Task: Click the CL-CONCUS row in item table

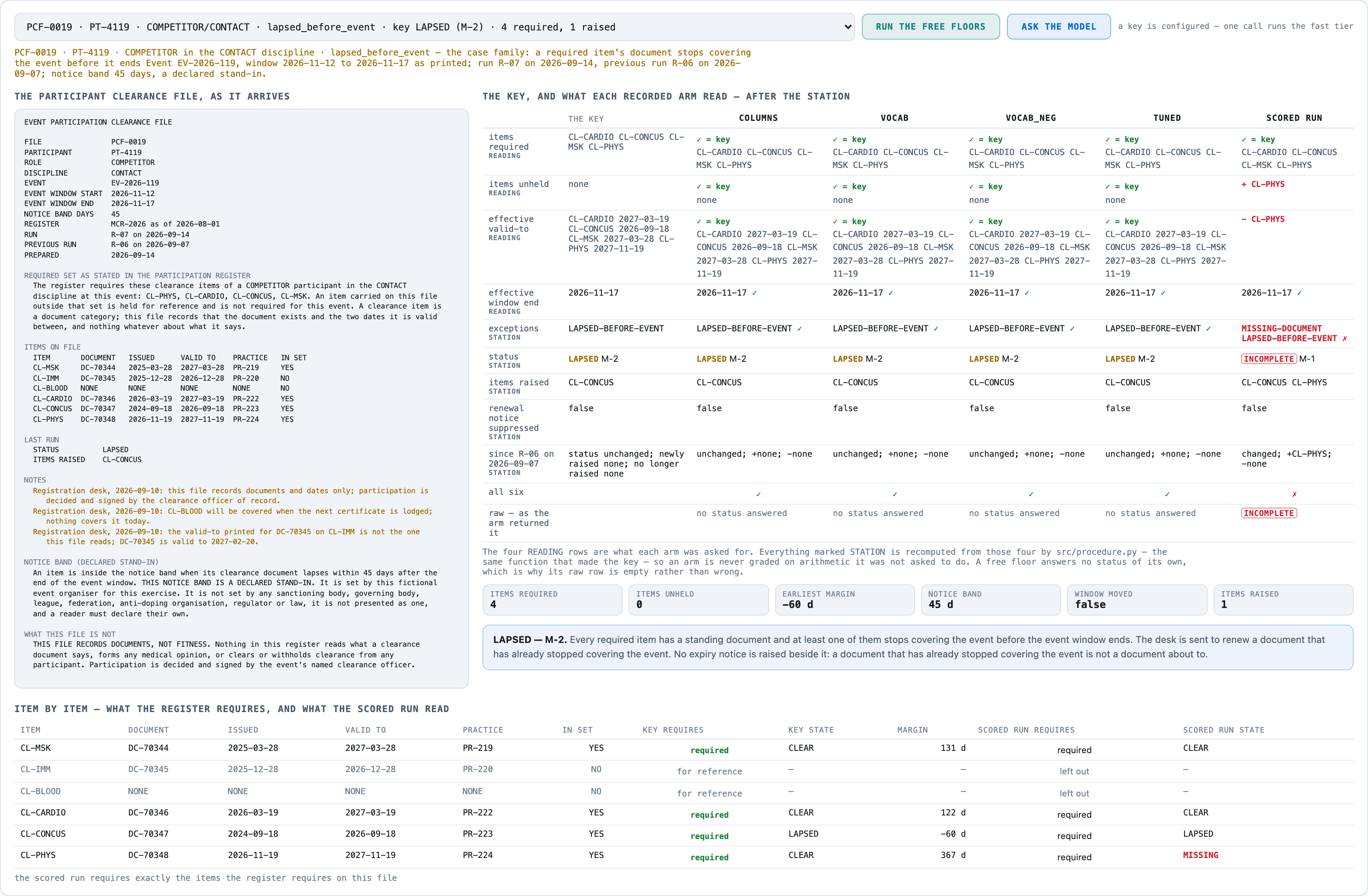Action: coord(684,834)
